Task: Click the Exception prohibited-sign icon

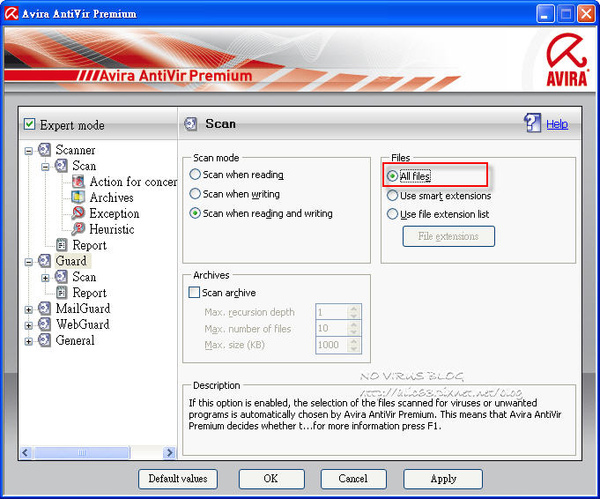Action: coord(78,213)
